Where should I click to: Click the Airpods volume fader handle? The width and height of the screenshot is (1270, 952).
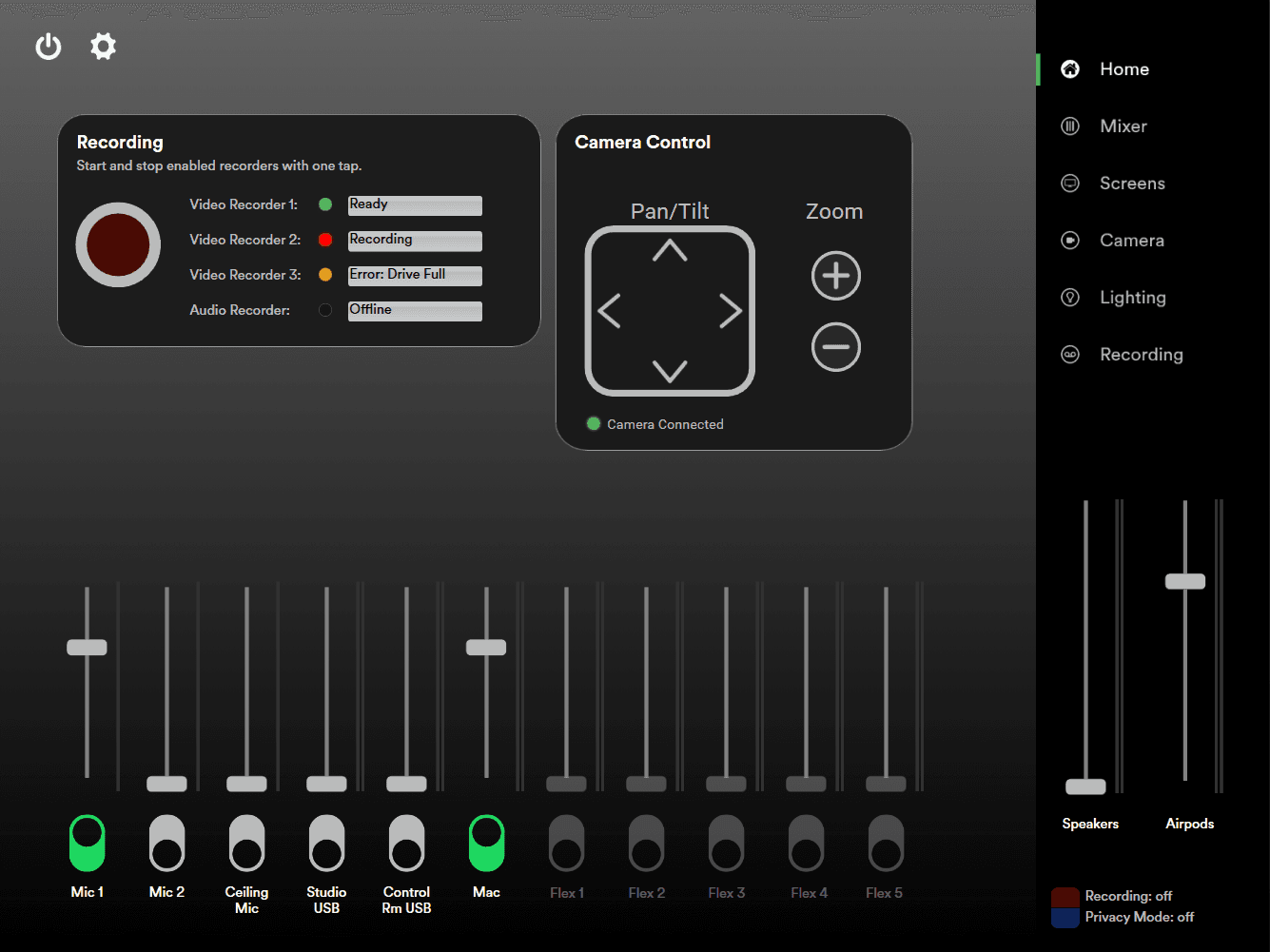pyautogui.click(x=1185, y=581)
